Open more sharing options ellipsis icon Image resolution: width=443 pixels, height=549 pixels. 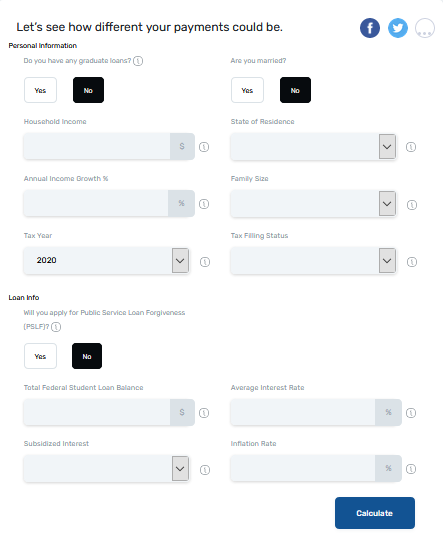(x=425, y=28)
